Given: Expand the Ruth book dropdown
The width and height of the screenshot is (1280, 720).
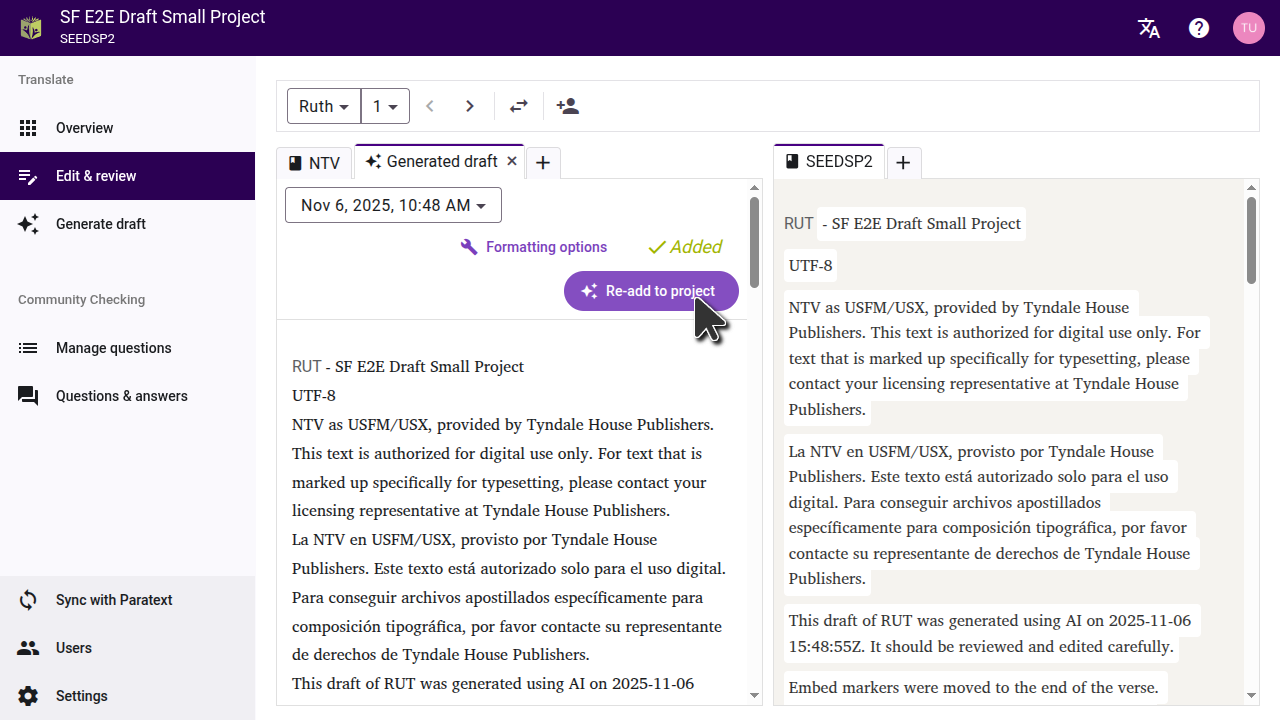Looking at the screenshot, I should pos(324,106).
